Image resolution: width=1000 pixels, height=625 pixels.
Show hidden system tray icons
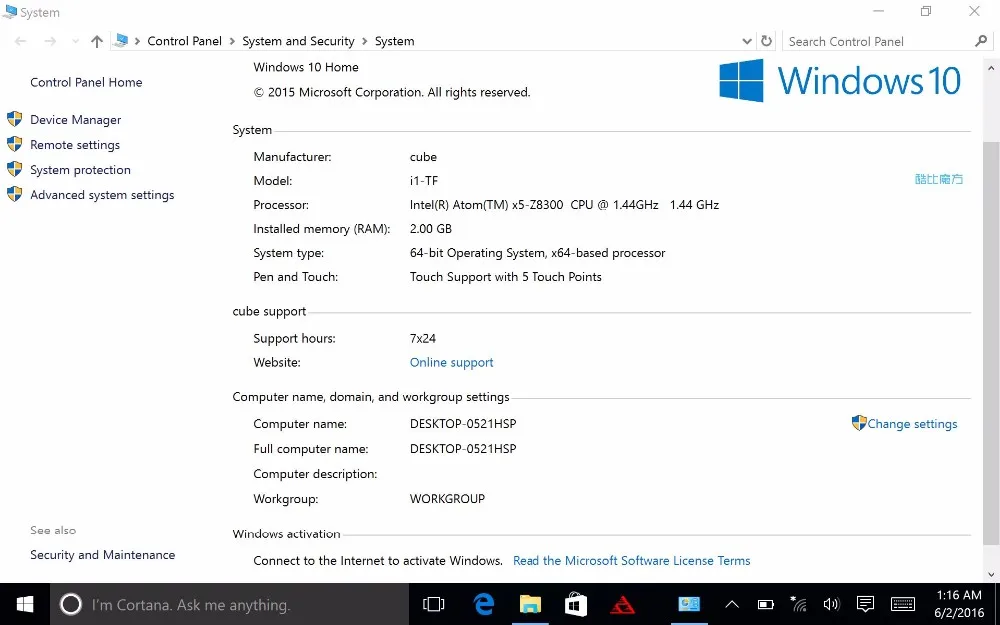coord(732,604)
